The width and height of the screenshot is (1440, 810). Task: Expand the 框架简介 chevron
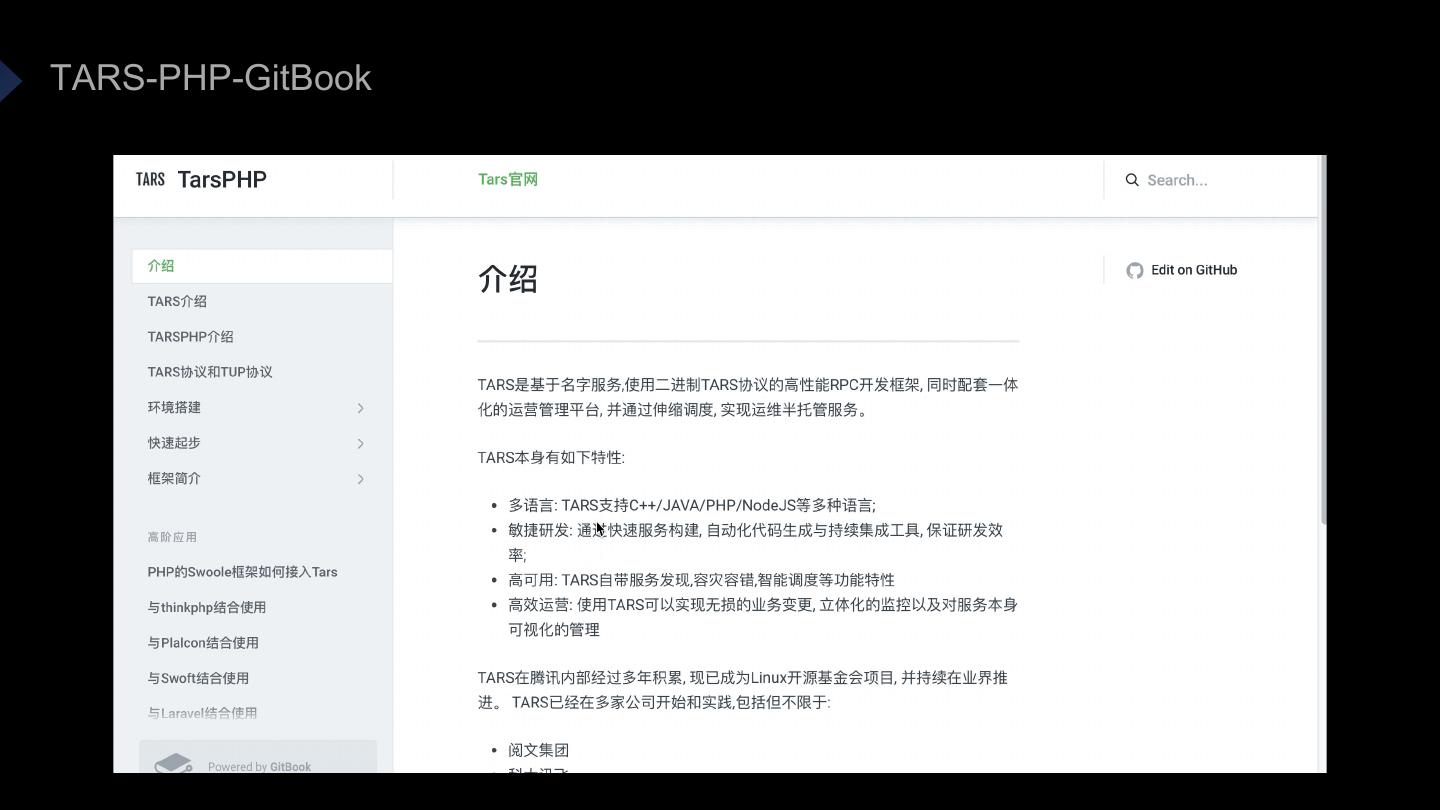point(361,479)
